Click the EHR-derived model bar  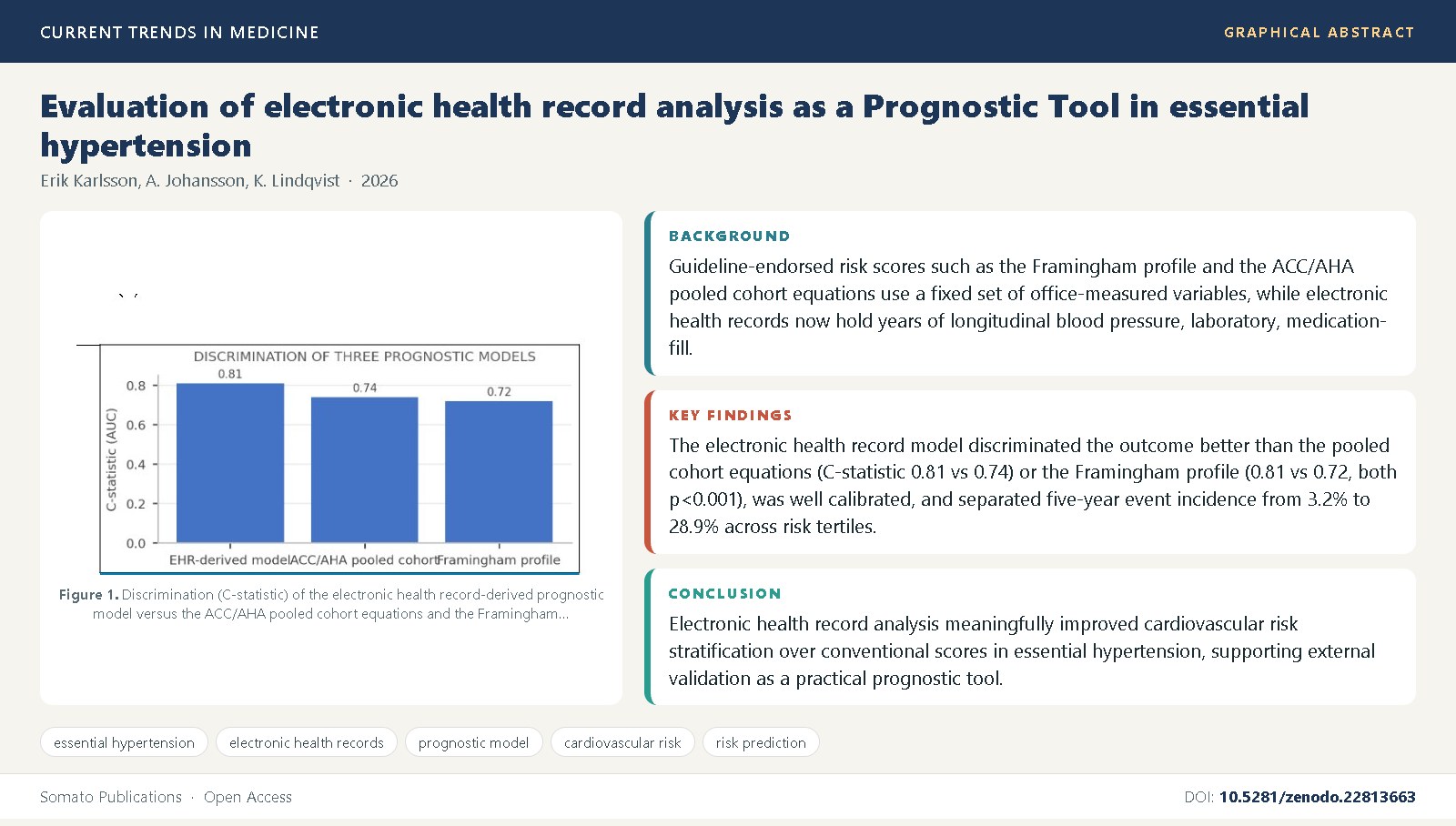[230, 462]
